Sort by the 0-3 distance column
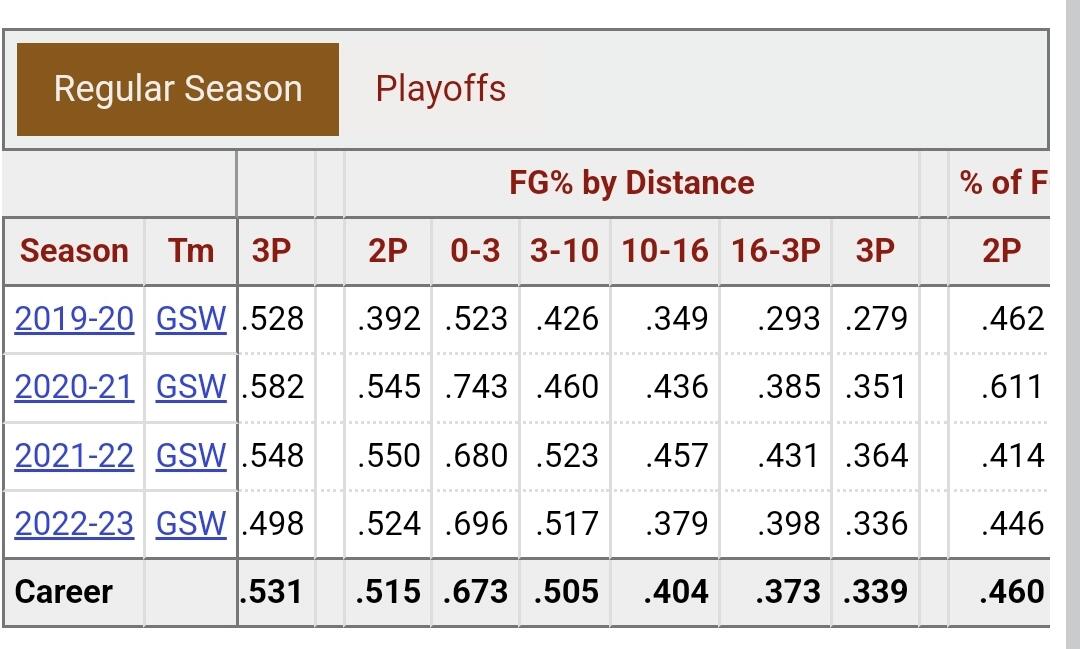 [x=475, y=250]
